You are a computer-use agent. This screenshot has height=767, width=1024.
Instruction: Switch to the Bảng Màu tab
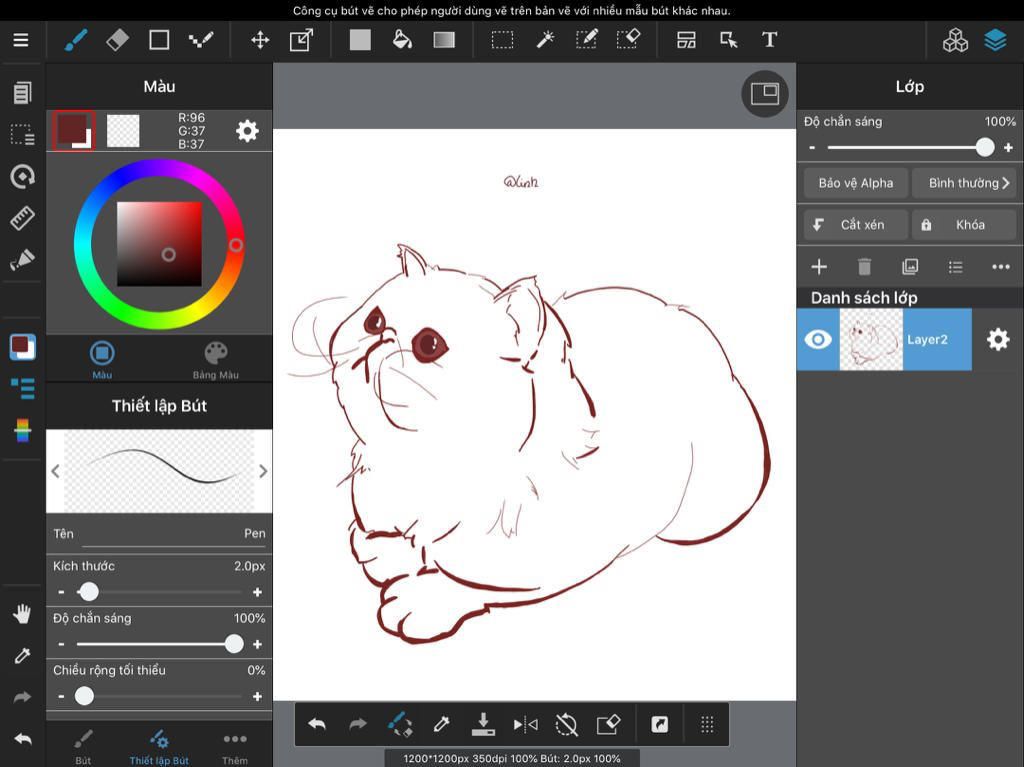click(x=216, y=360)
